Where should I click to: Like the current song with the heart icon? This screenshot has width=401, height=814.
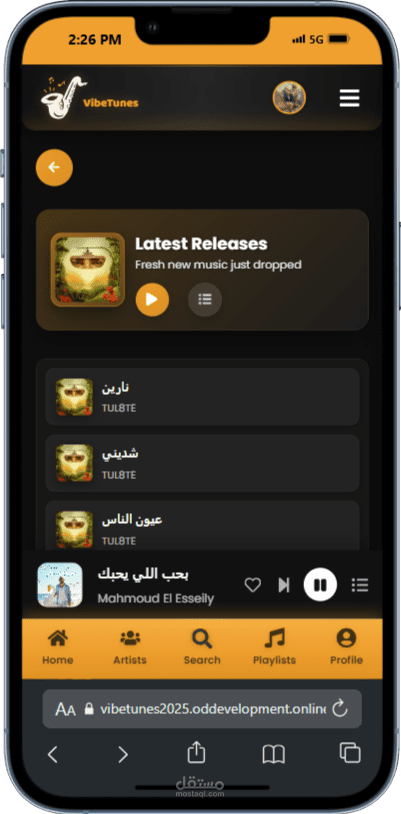(x=253, y=585)
